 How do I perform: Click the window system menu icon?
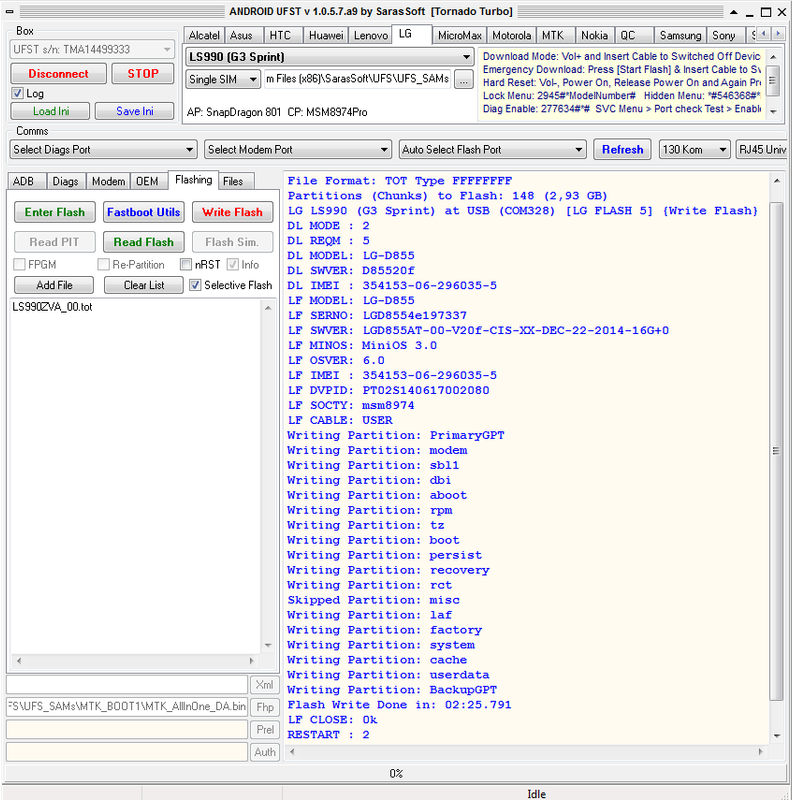(9, 12)
